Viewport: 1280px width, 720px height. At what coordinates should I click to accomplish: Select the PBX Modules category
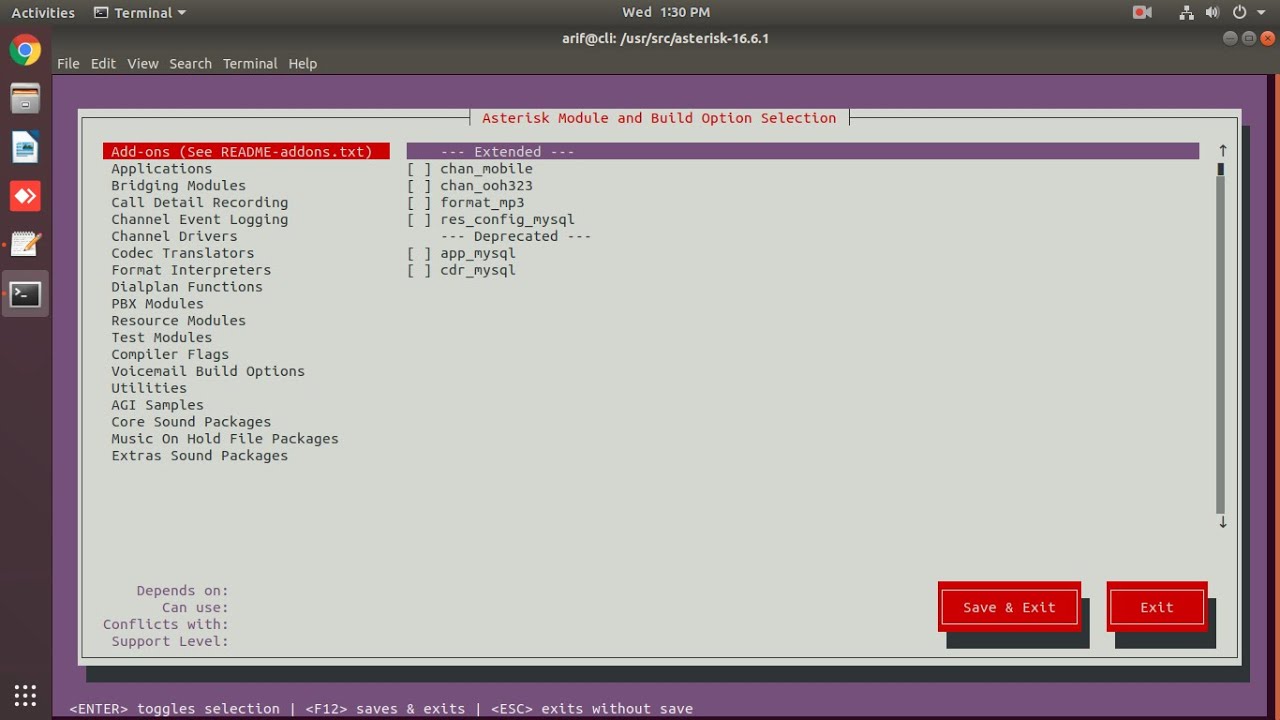(157, 304)
